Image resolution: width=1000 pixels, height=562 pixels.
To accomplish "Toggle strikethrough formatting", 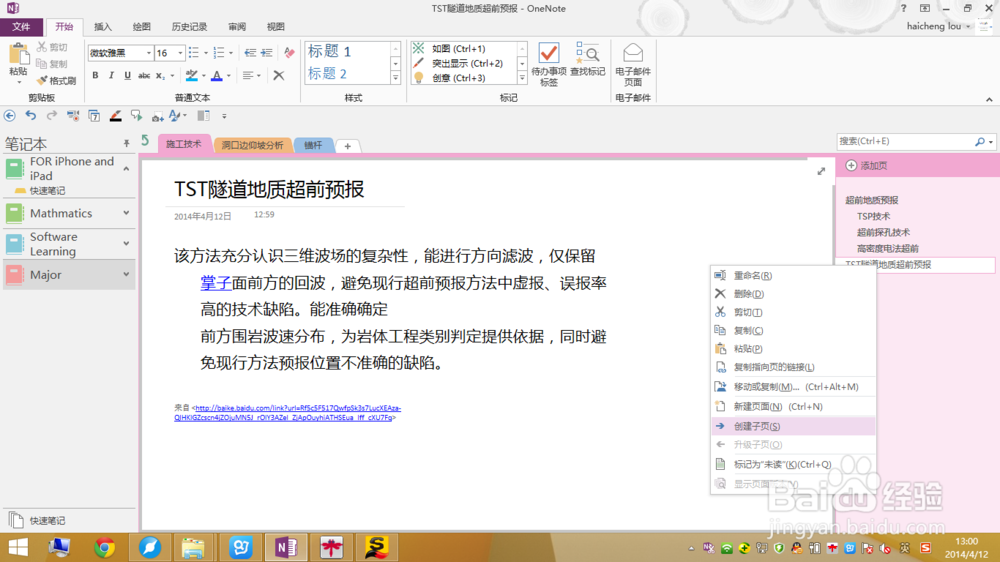I will click(x=144, y=75).
